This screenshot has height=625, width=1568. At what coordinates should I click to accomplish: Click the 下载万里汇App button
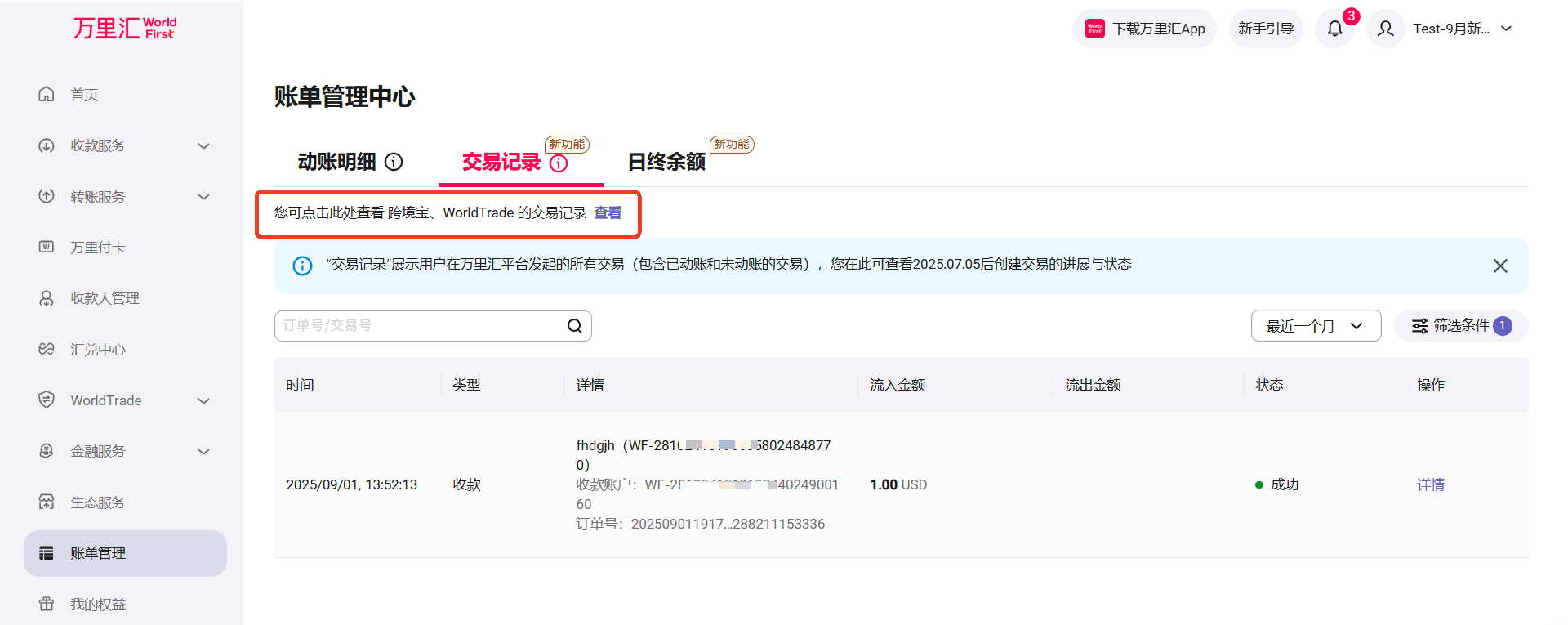[x=1144, y=29]
